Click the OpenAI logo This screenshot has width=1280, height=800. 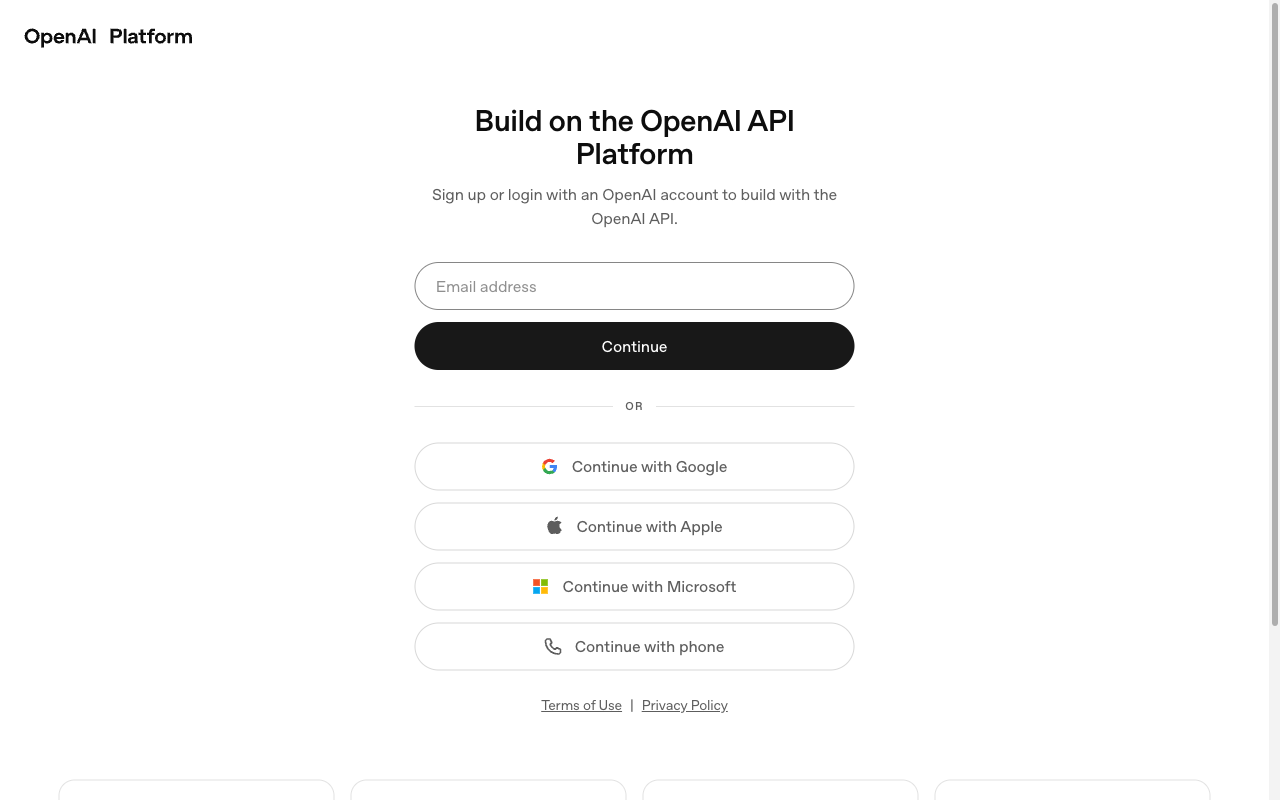coord(60,36)
